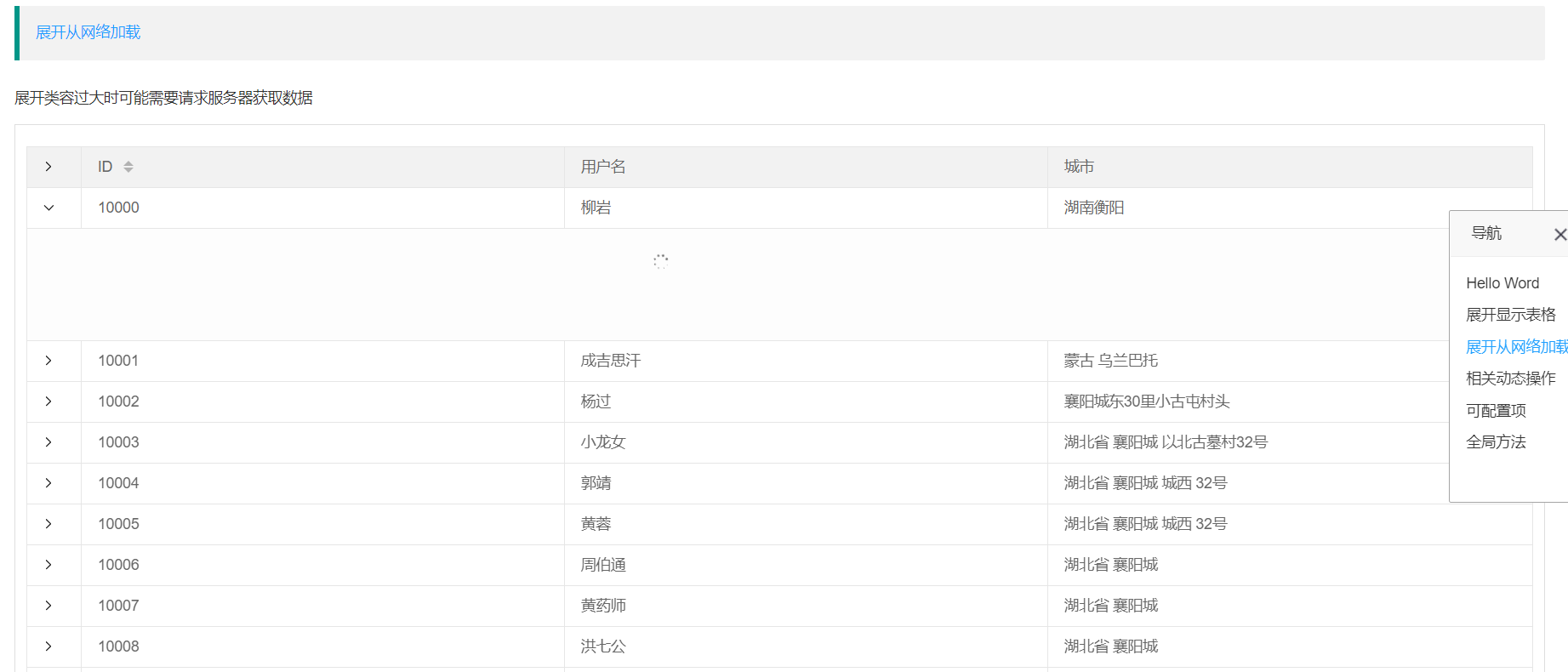Select 相关动态操作 in navigation panel
Viewport: 1568px width, 672px height.
click(1510, 379)
